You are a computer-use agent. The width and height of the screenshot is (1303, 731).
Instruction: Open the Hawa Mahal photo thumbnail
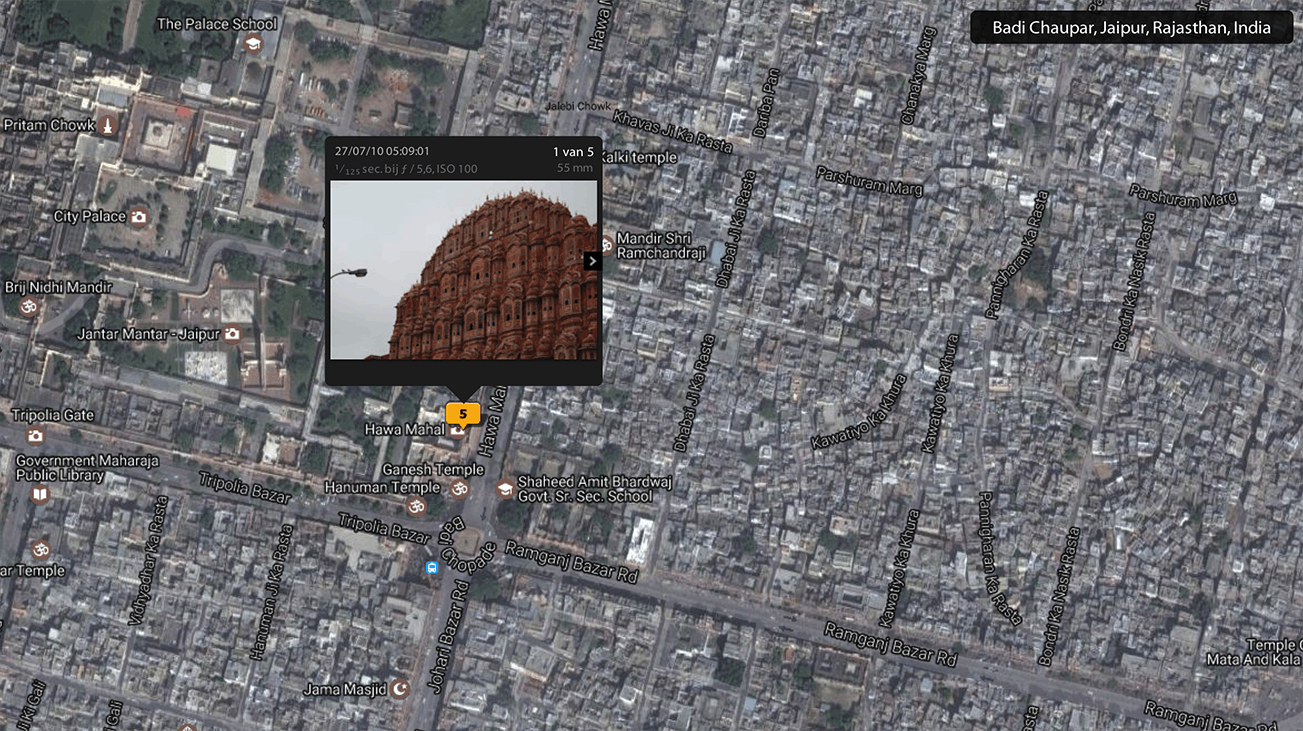464,270
